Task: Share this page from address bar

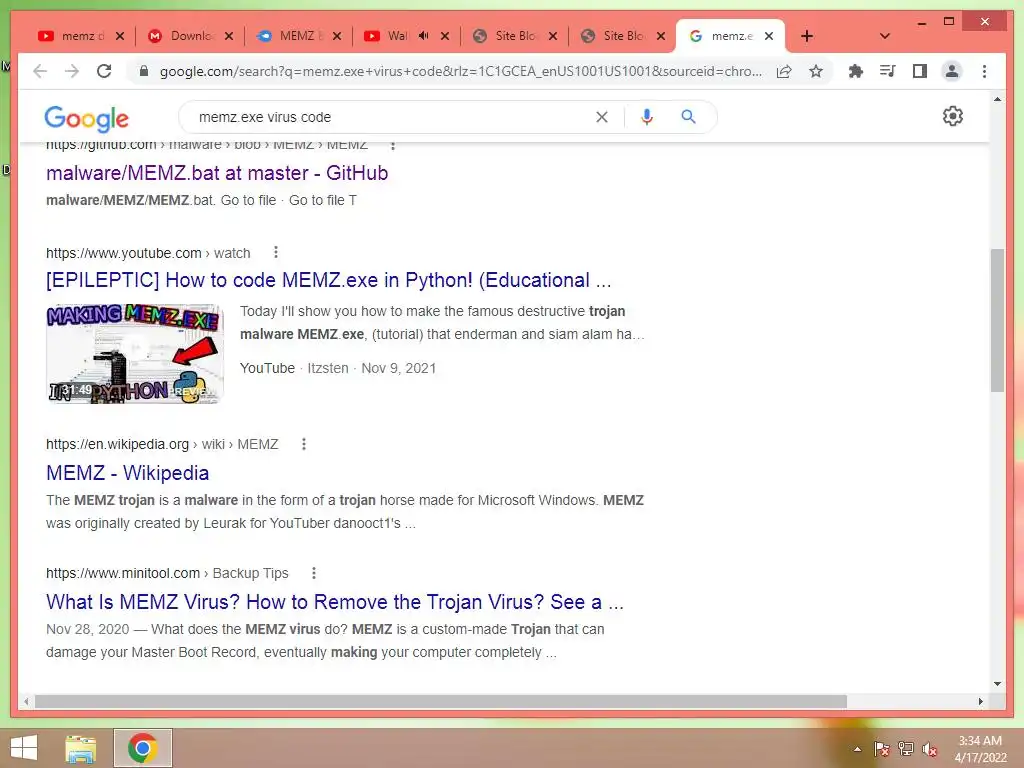Action: pyautogui.click(x=784, y=71)
